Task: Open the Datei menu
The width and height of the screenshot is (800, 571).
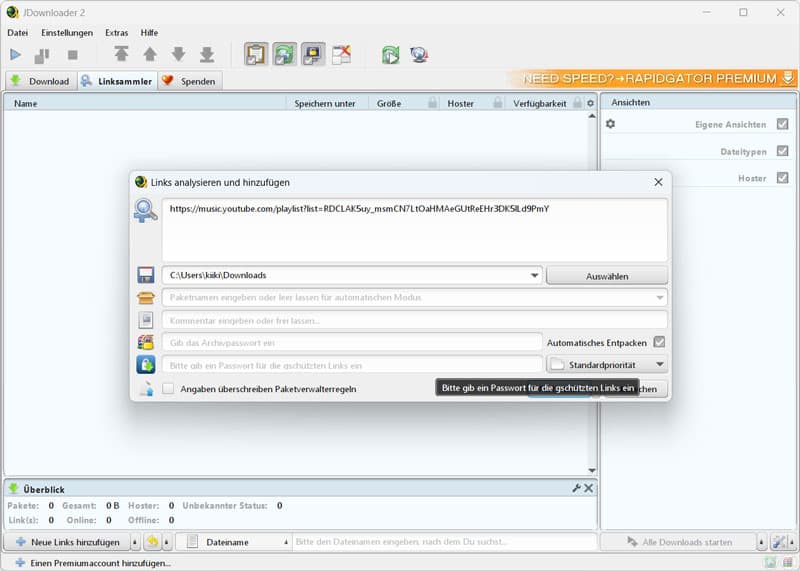Action: tap(17, 33)
